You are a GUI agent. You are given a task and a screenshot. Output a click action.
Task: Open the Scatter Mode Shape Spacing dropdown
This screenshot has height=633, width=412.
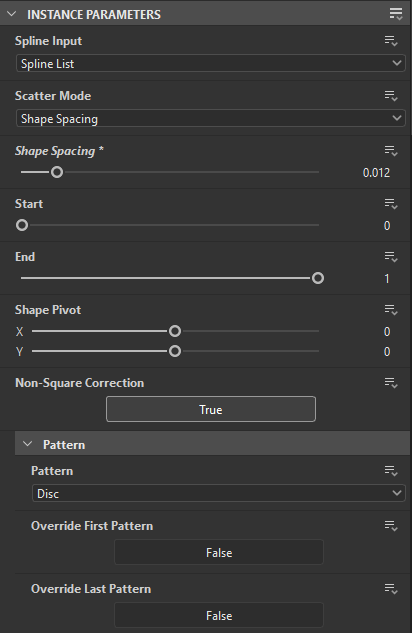(x=211, y=118)
